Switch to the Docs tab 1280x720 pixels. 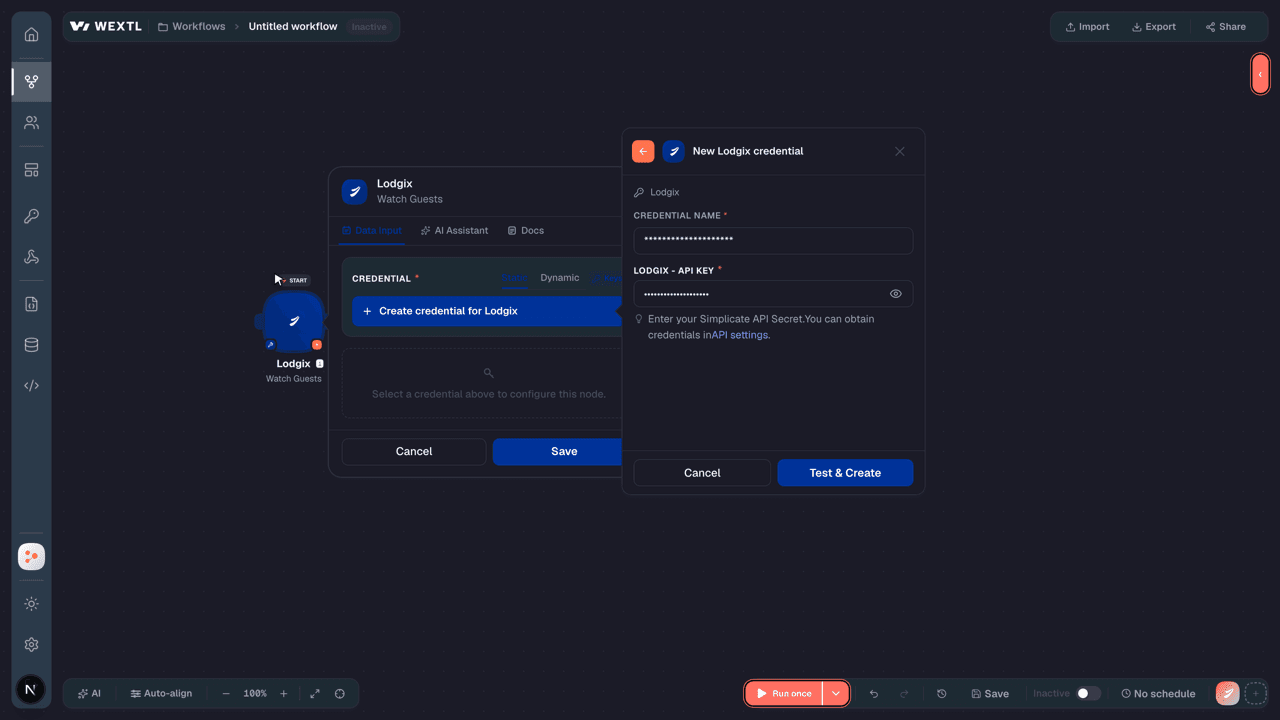pyautogui.click(x=526, y=230)
